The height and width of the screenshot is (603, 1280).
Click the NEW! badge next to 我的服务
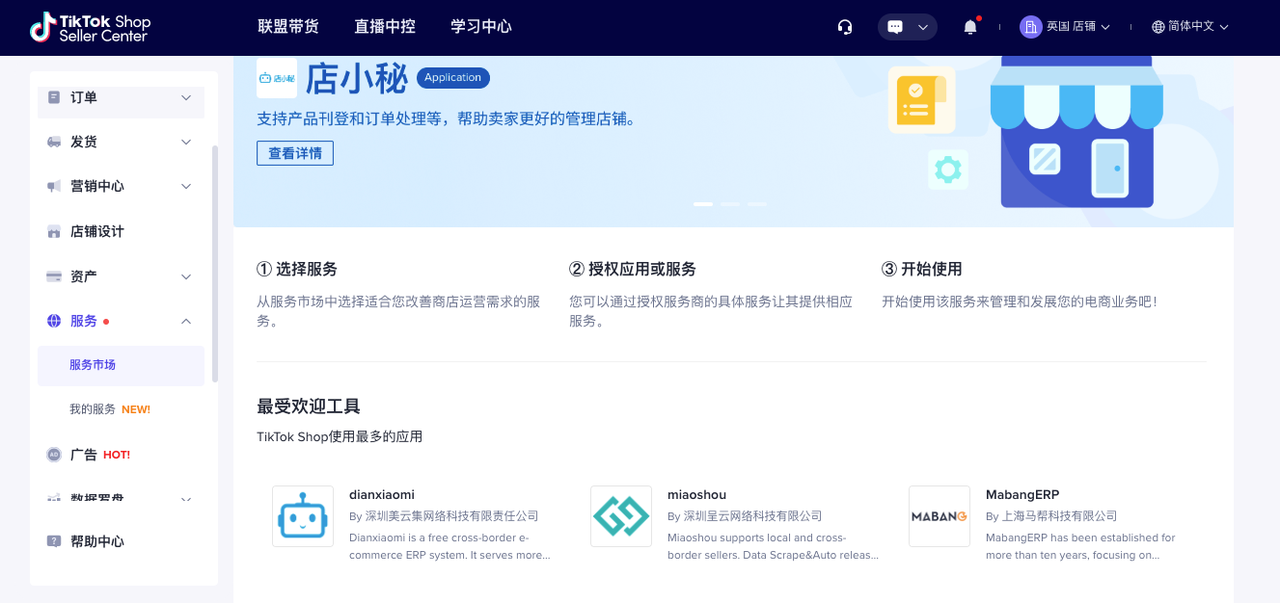click(x=136, y=410)
